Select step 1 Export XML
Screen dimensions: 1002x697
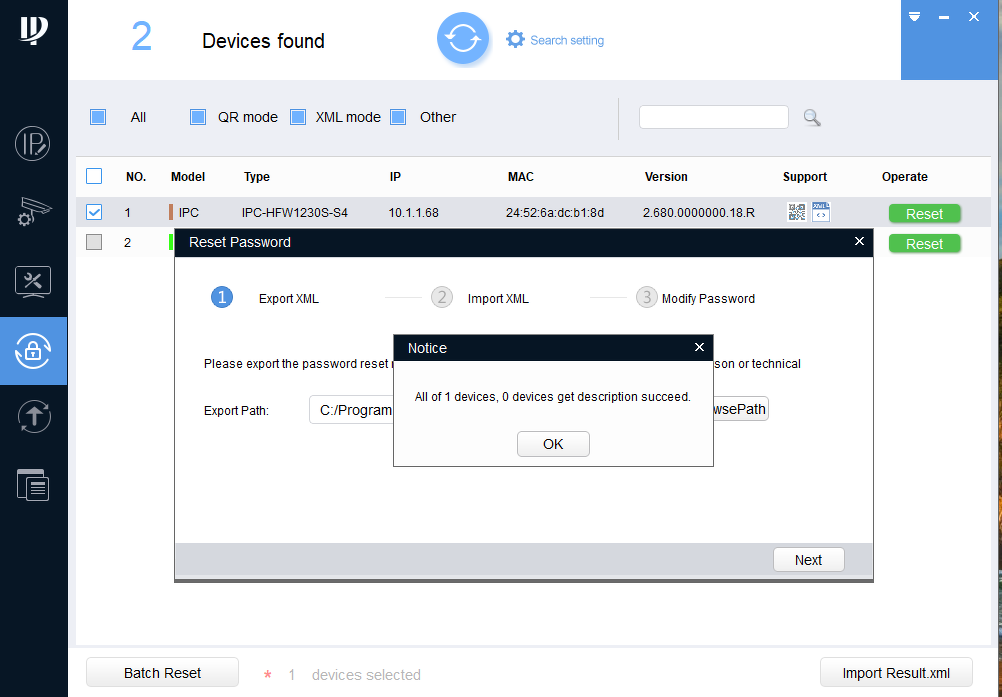pos(265,298)
